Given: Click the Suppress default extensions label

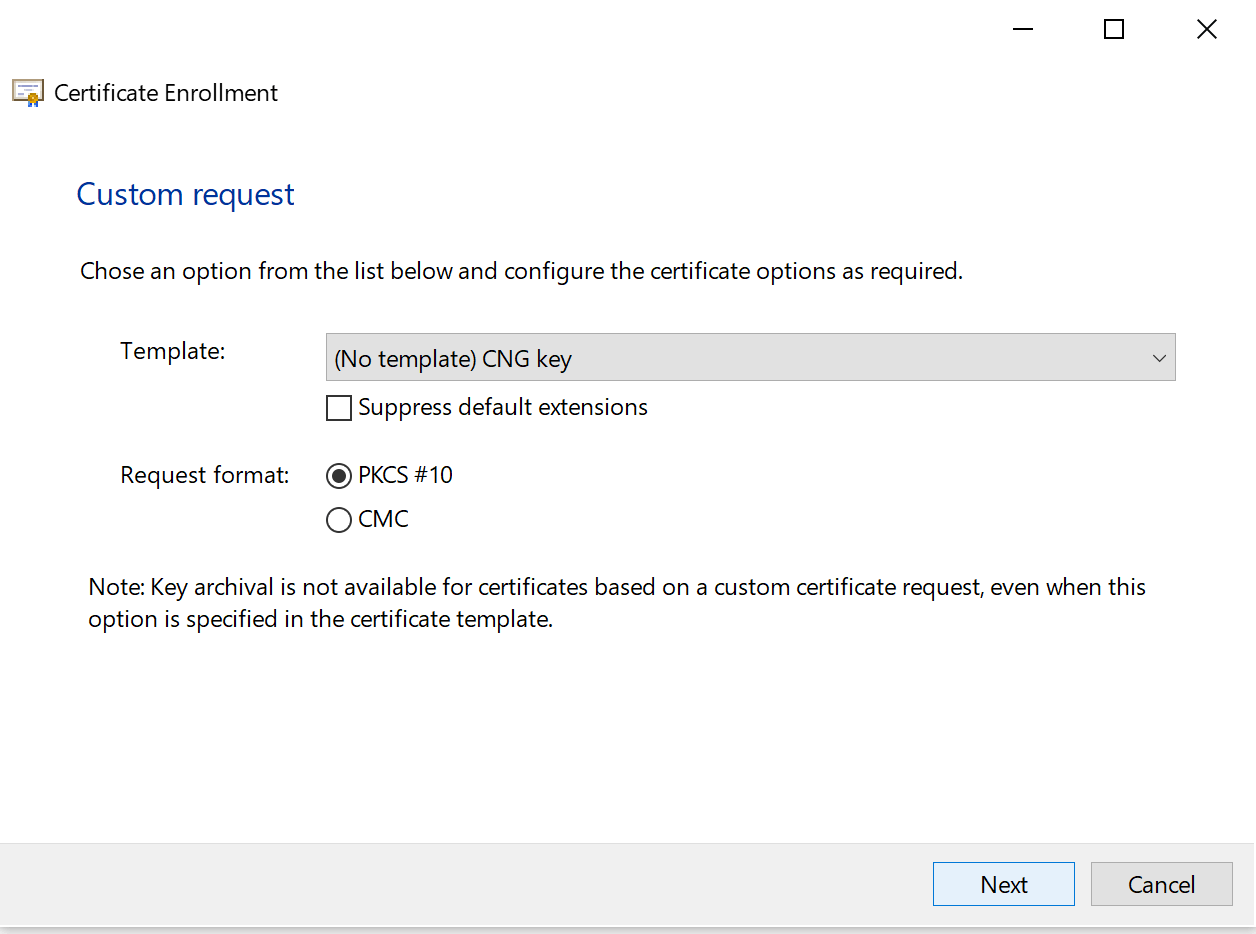Looking at the screenshot, I should pyautogui.click(x=502, y=407).
